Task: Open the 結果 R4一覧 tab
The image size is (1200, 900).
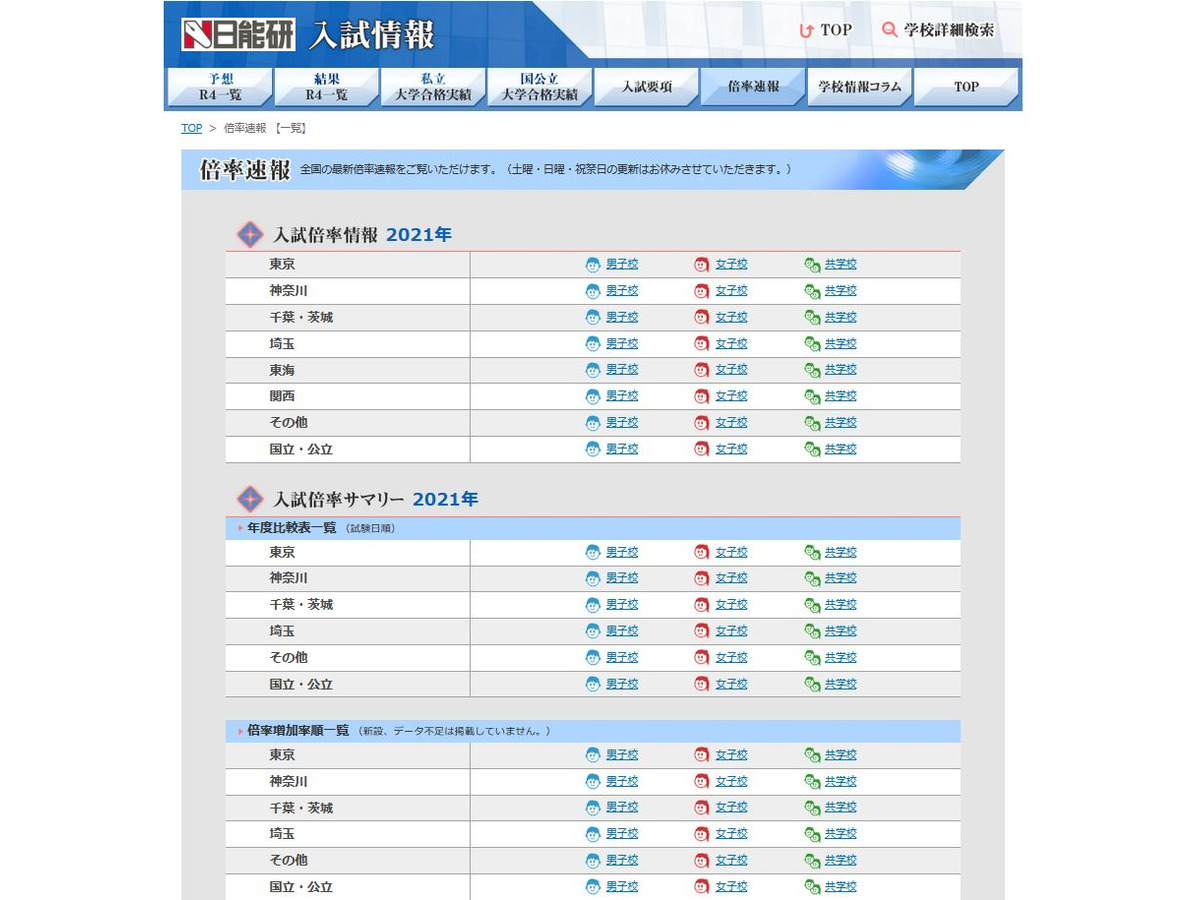Action: tap(326, 87)
